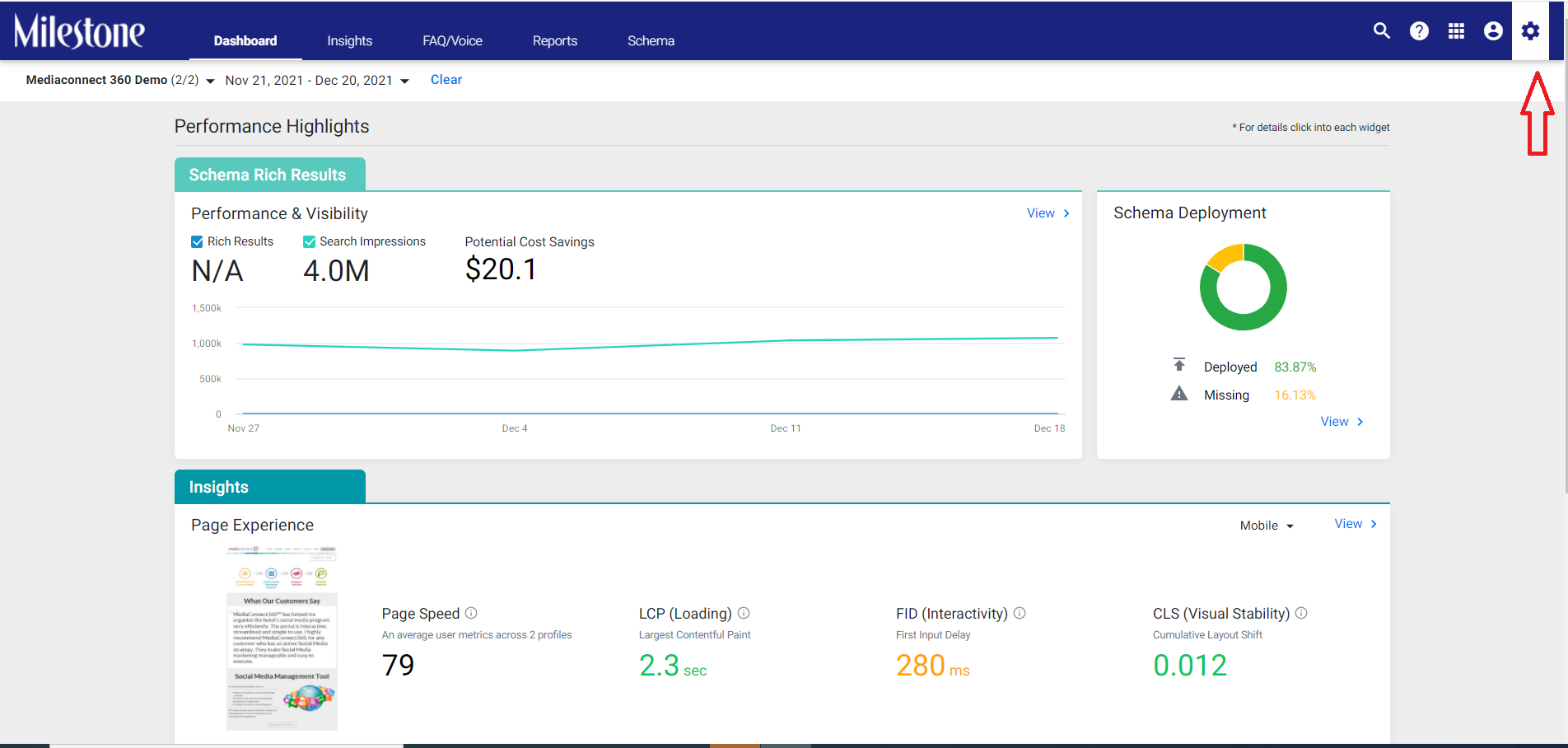The width and height of the screenshot is (1568, 748).
Task: Uncheck the Search Impressions checkbox
Action: tap(310, 241)
